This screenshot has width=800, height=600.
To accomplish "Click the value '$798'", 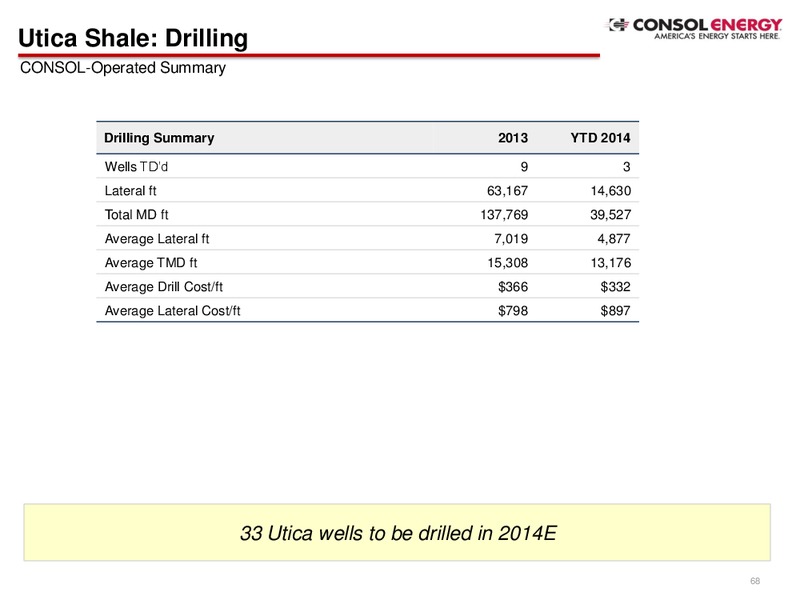I will 513,311.
